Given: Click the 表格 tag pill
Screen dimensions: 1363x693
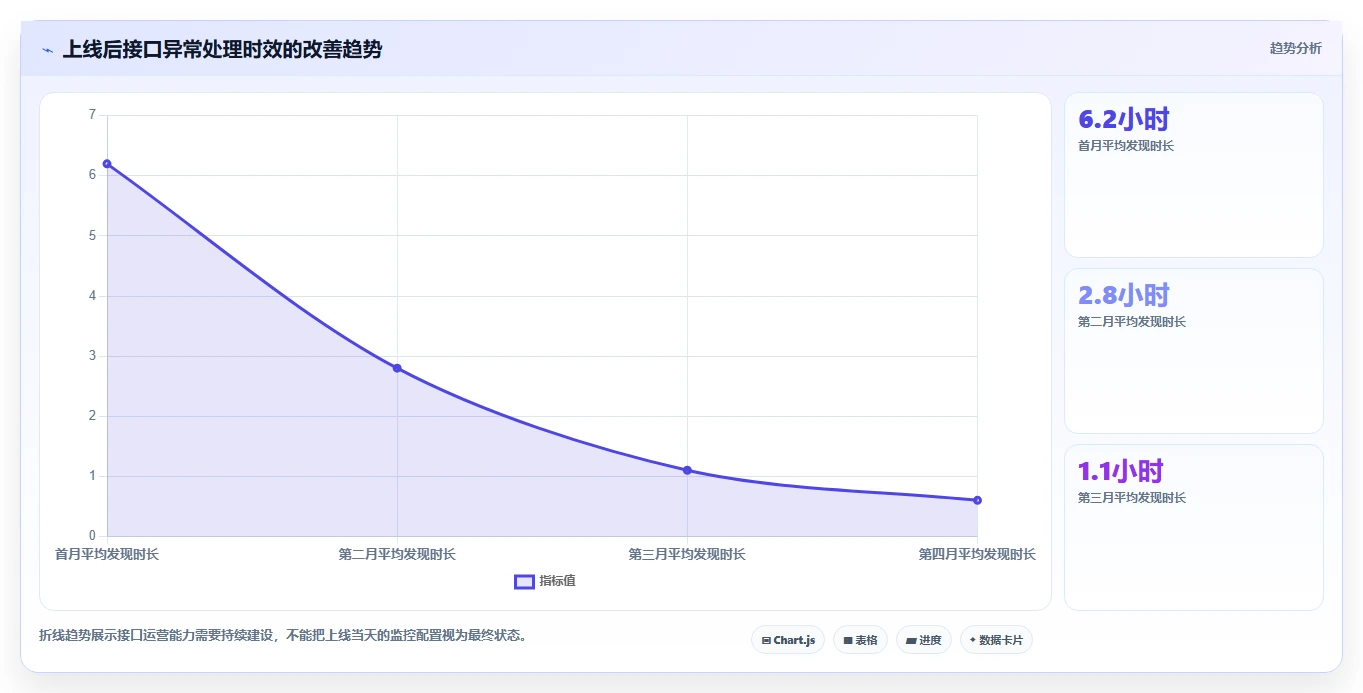Looking at the screenshot, I should pos(860,640).
